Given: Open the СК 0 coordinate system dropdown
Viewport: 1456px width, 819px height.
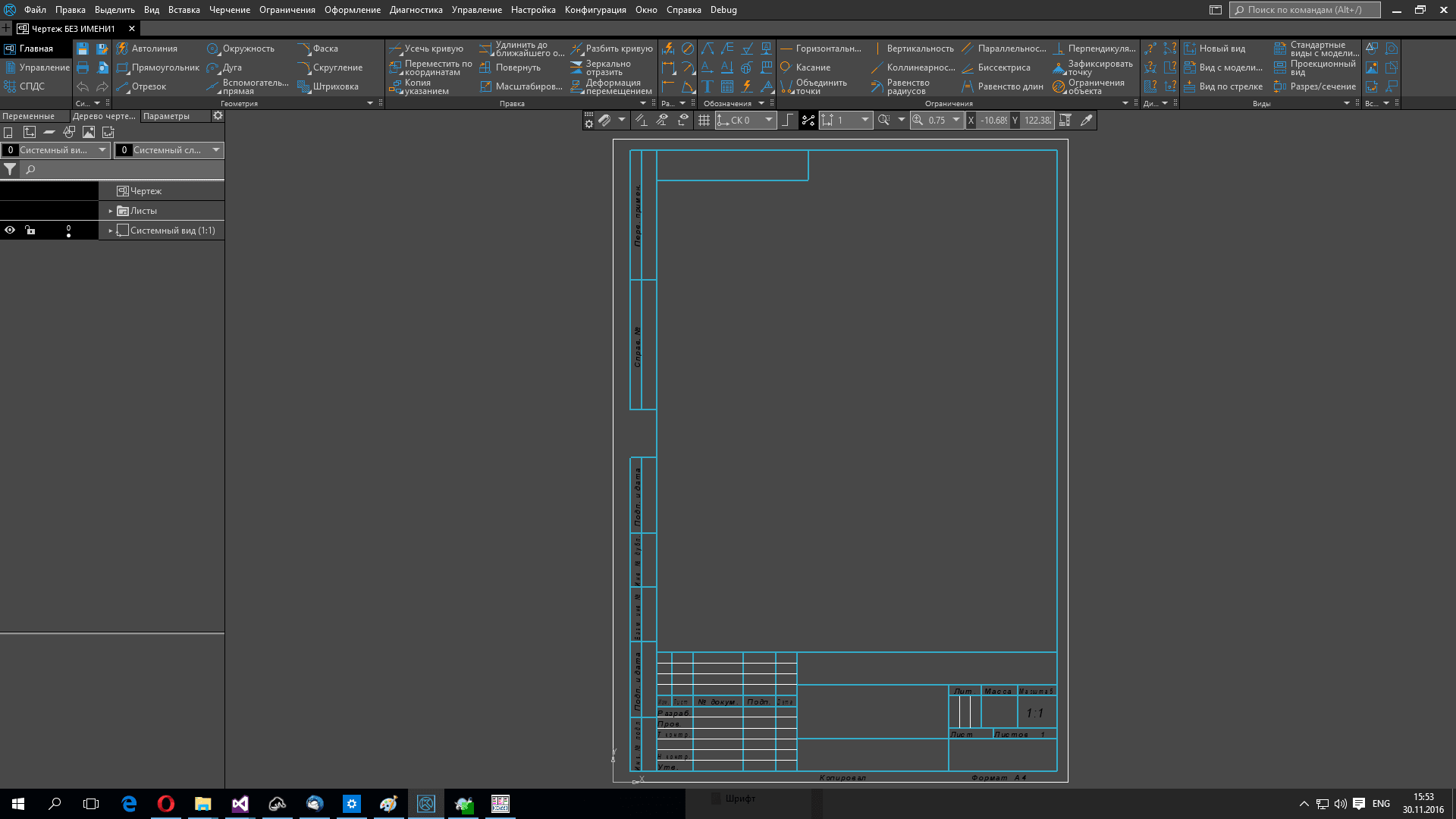Looking at the screenshot, I should (768, 120).
